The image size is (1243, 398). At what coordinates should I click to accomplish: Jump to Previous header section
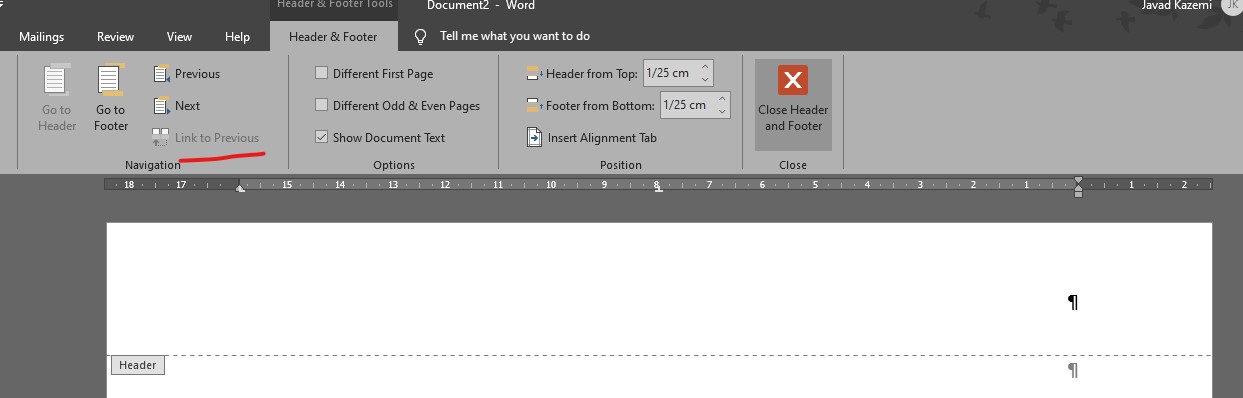[x=187, y=74]
